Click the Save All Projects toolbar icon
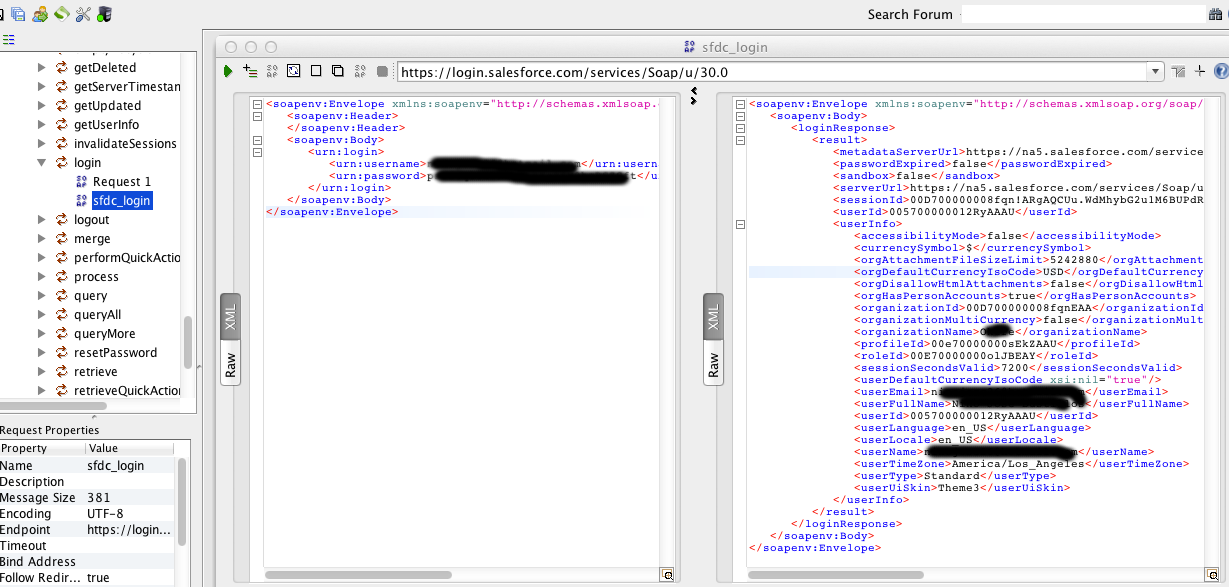The height and width of the screenshot is (587, 1229). click(19, 14)
